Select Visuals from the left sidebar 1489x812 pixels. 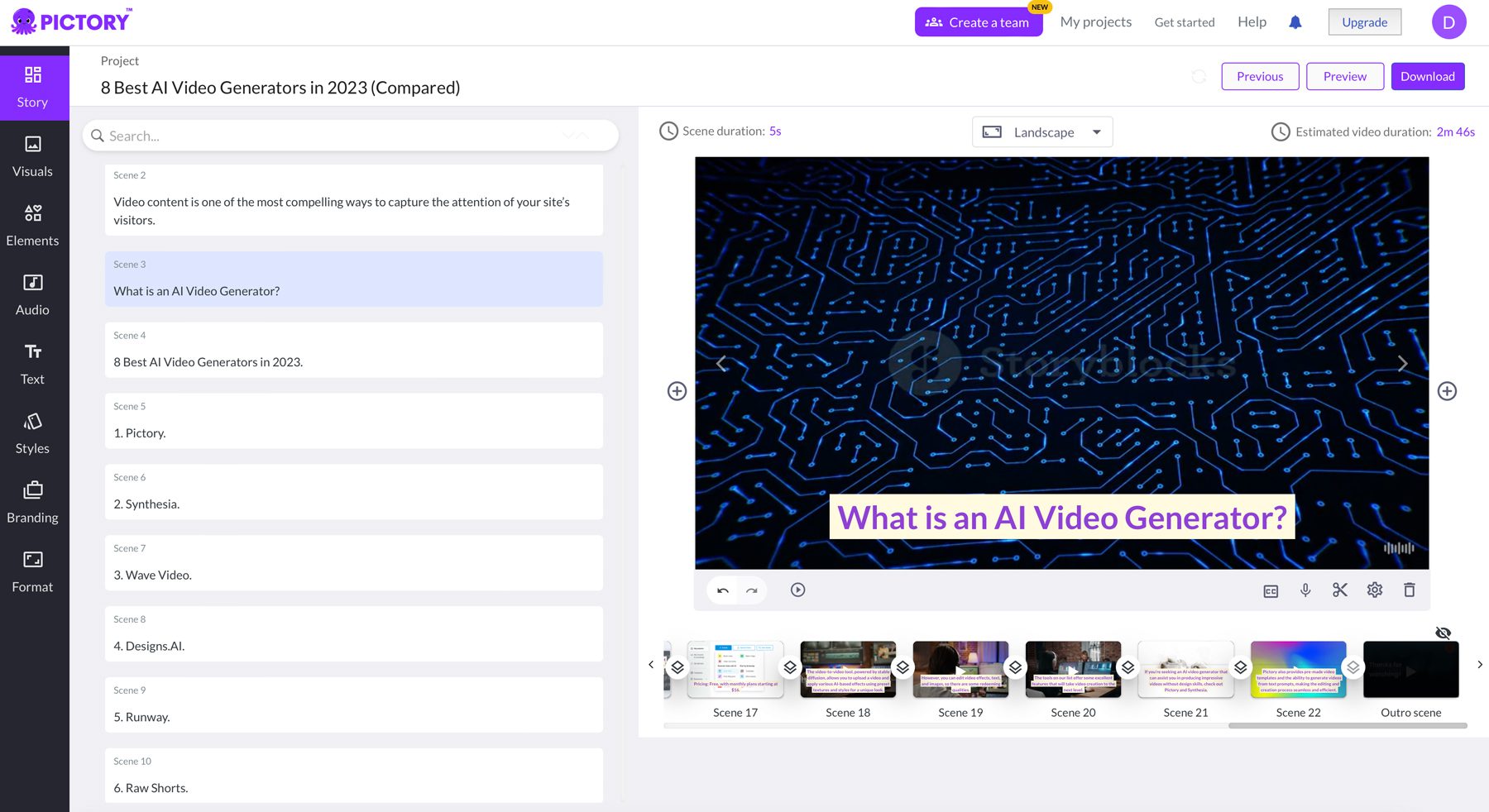click(32, 155)
